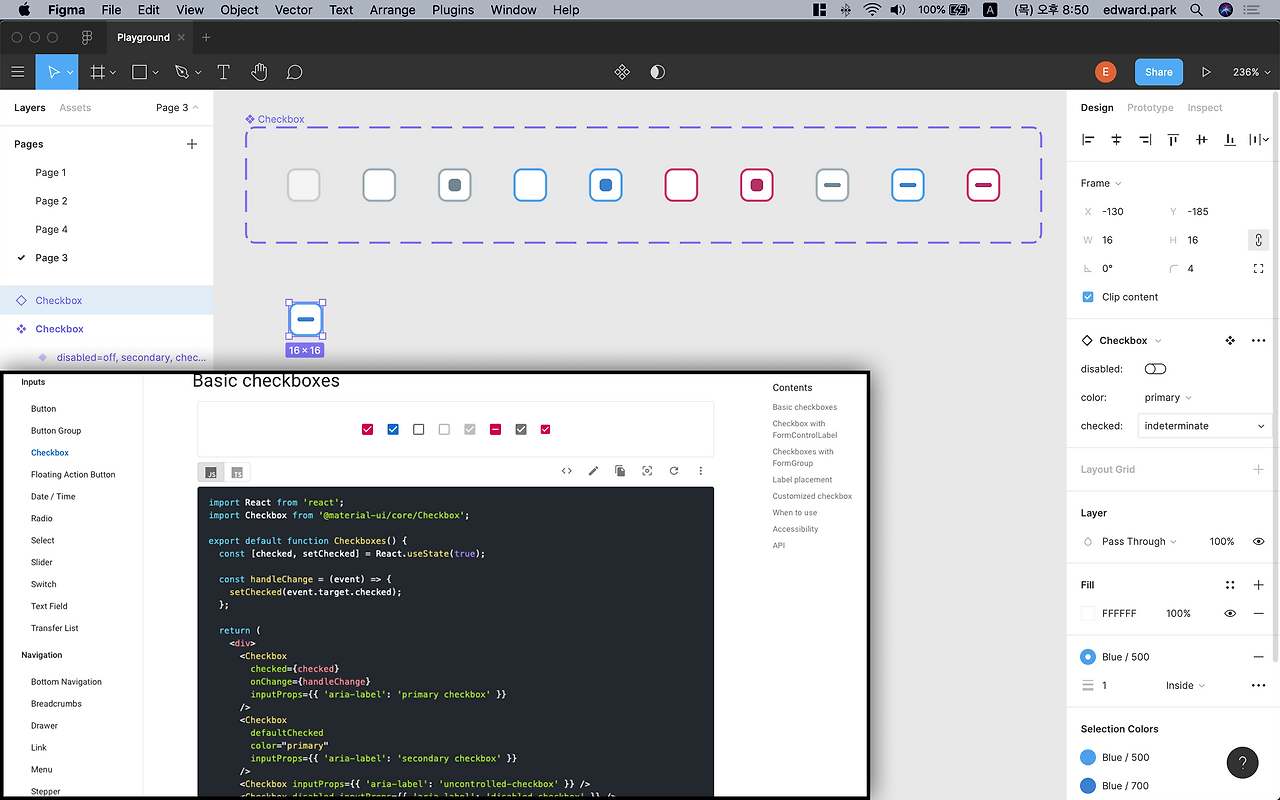This screenshot has height=800, width=1280.
Task: Align vertical centers
Action: pos(1202,140)
